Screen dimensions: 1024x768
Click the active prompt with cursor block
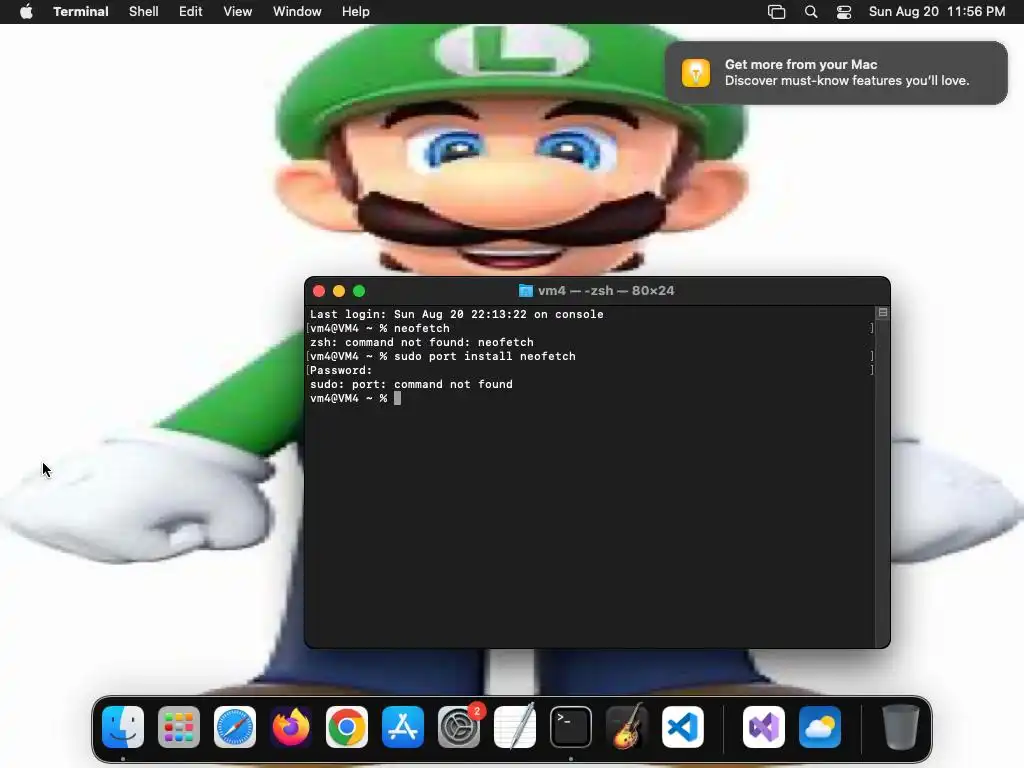click(x=355, y=398)
